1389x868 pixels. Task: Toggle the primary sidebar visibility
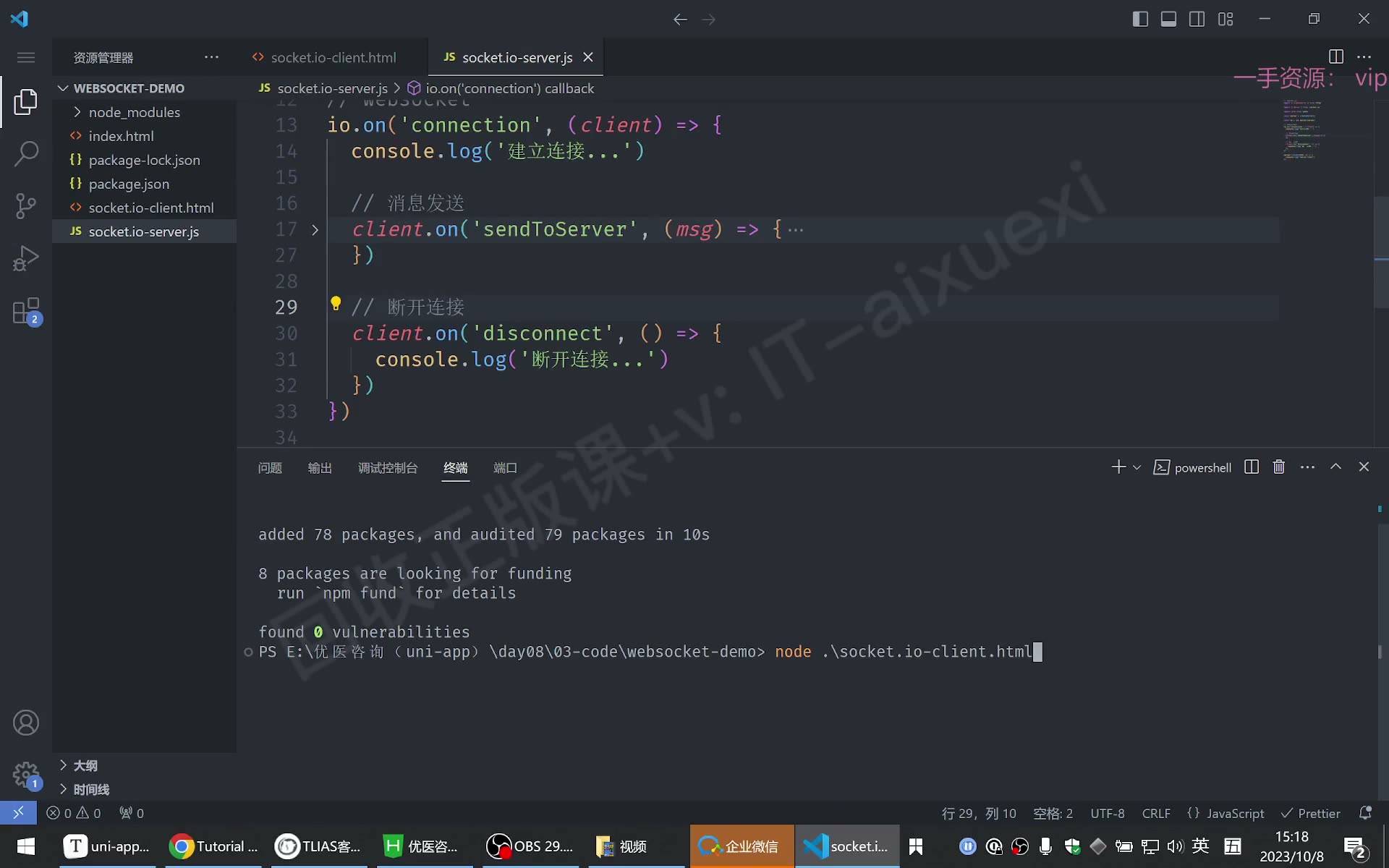tap(1140, 20)
